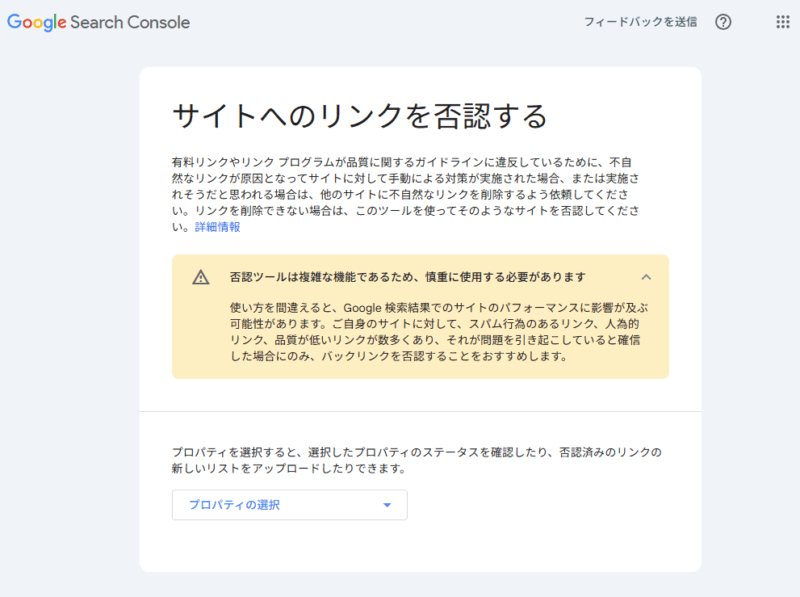
Task: Send feedback via フィードバックを送信
Action: [640, 22]
